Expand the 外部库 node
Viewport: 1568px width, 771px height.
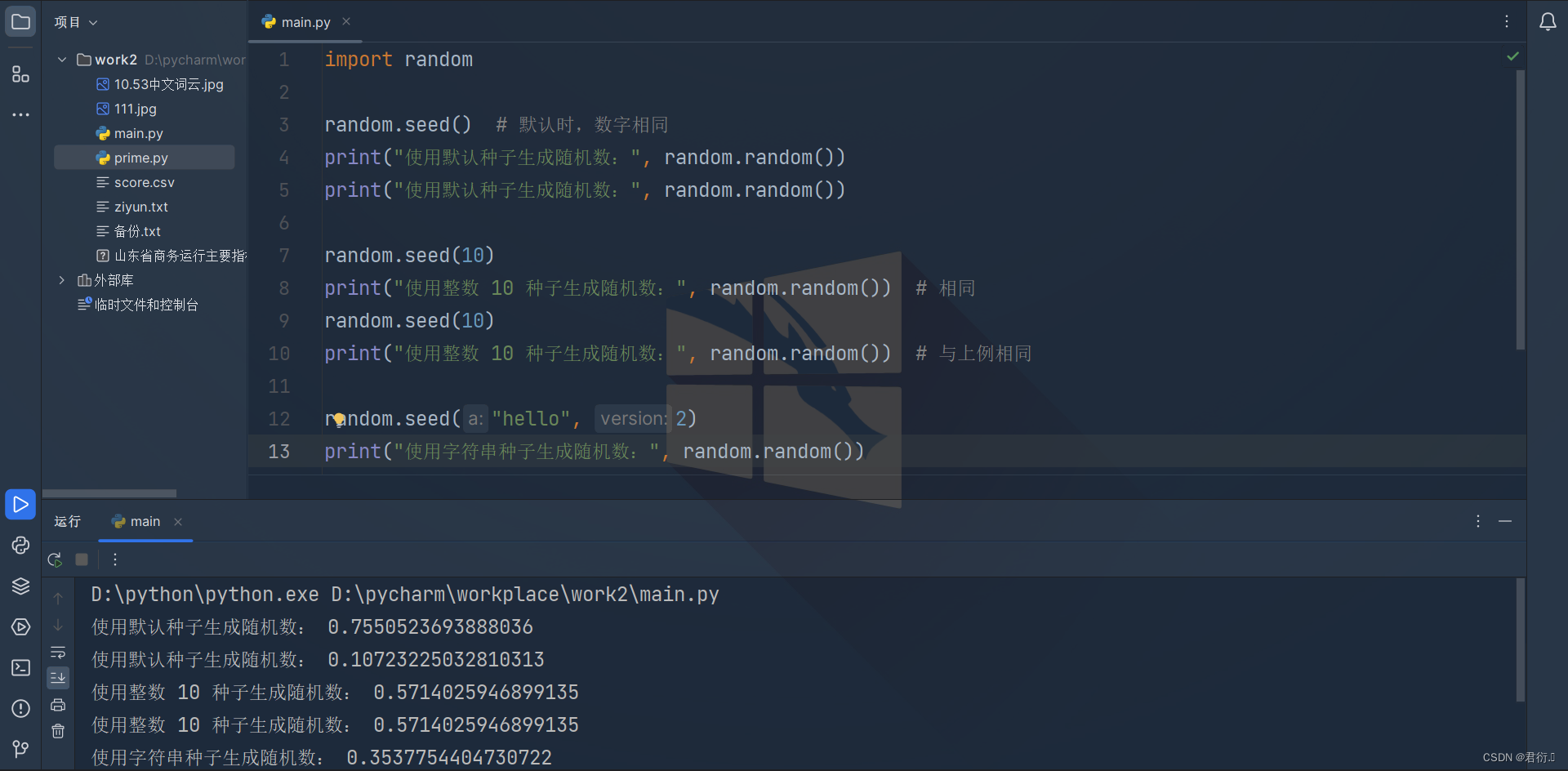[62, 280]
